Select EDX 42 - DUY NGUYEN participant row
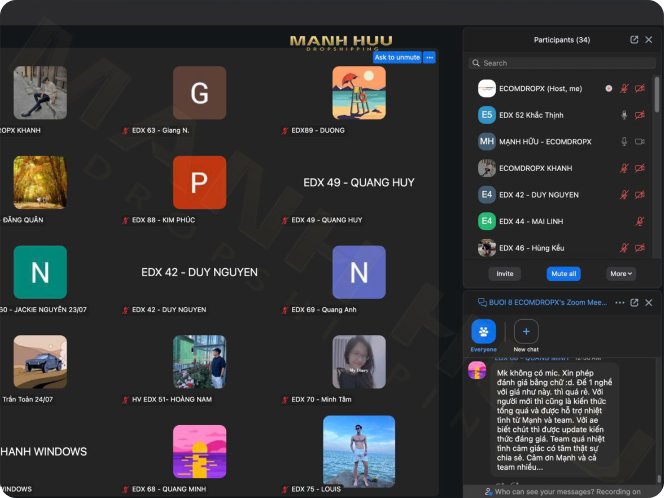 coord(538,194)
